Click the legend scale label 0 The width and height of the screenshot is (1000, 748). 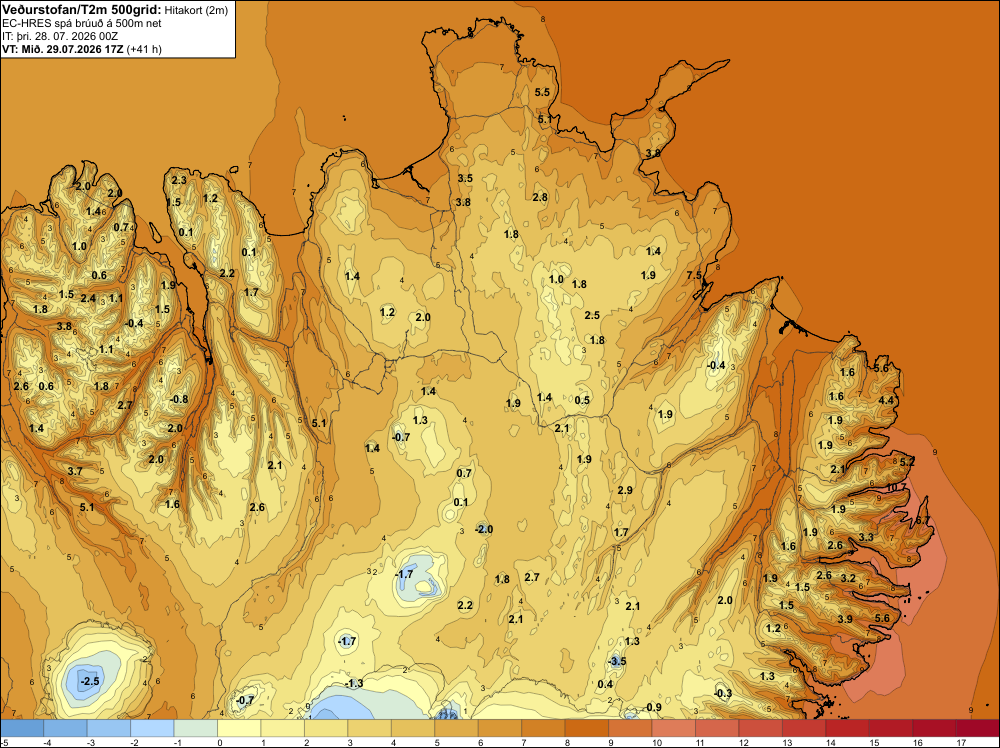[x=220, y=742]
